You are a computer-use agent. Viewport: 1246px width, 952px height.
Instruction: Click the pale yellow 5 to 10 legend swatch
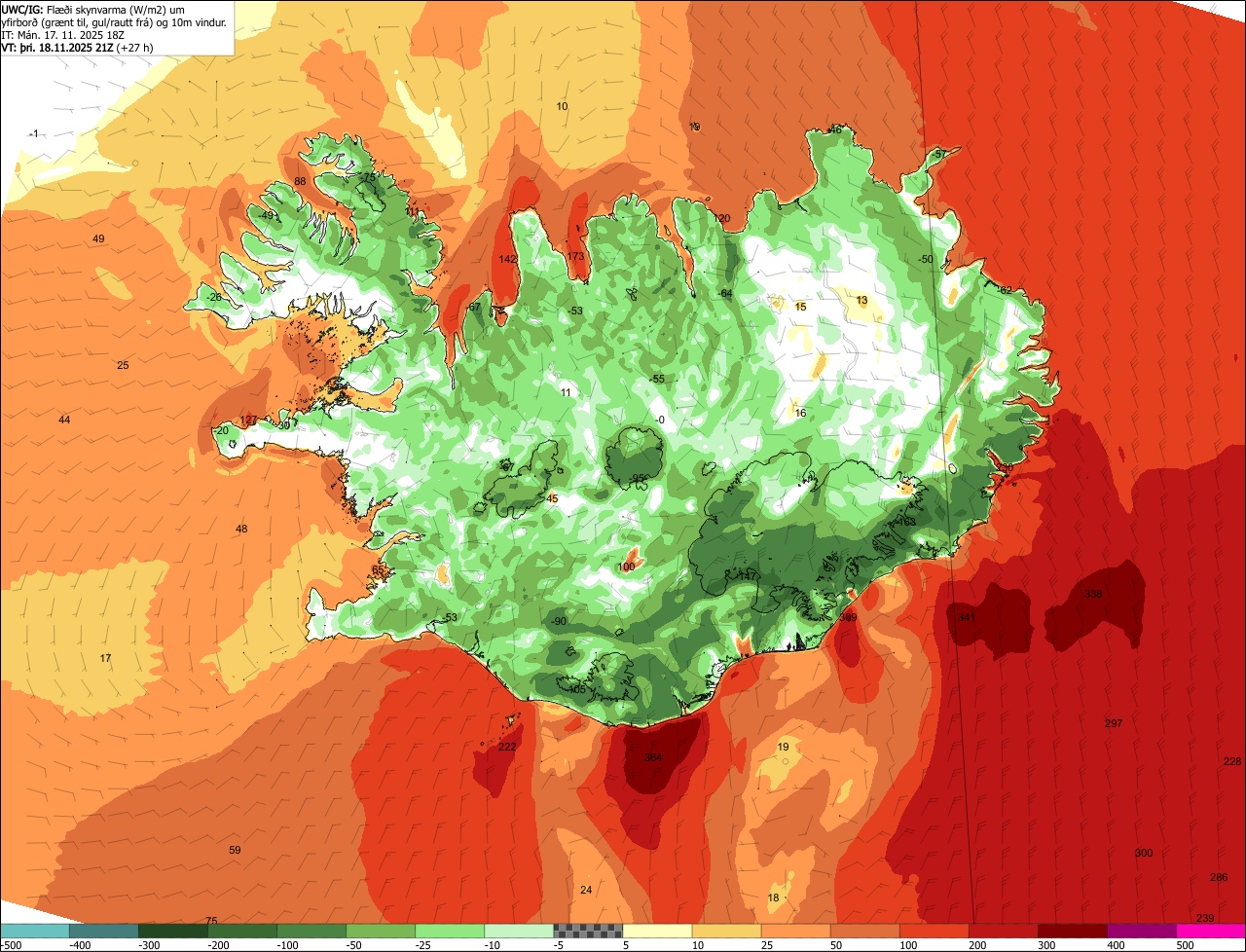[657, 931]
